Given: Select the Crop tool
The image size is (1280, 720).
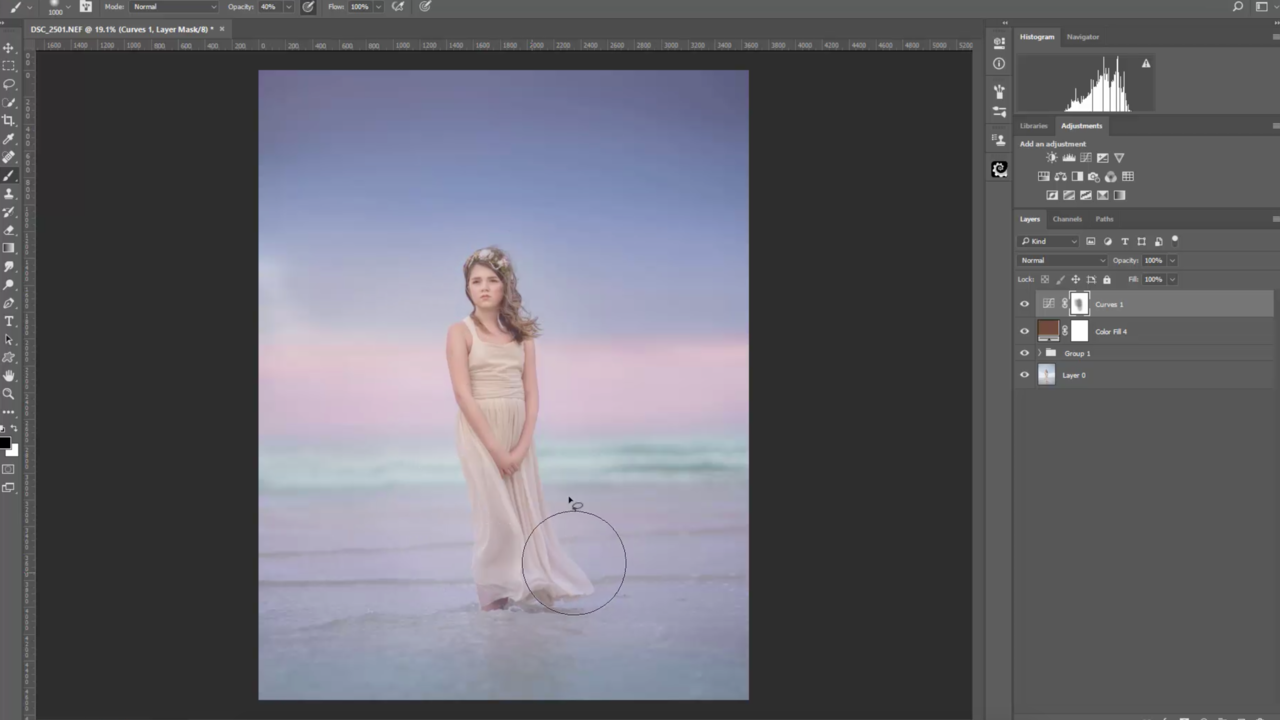Looking at the screenshot, I should [9, 121].
